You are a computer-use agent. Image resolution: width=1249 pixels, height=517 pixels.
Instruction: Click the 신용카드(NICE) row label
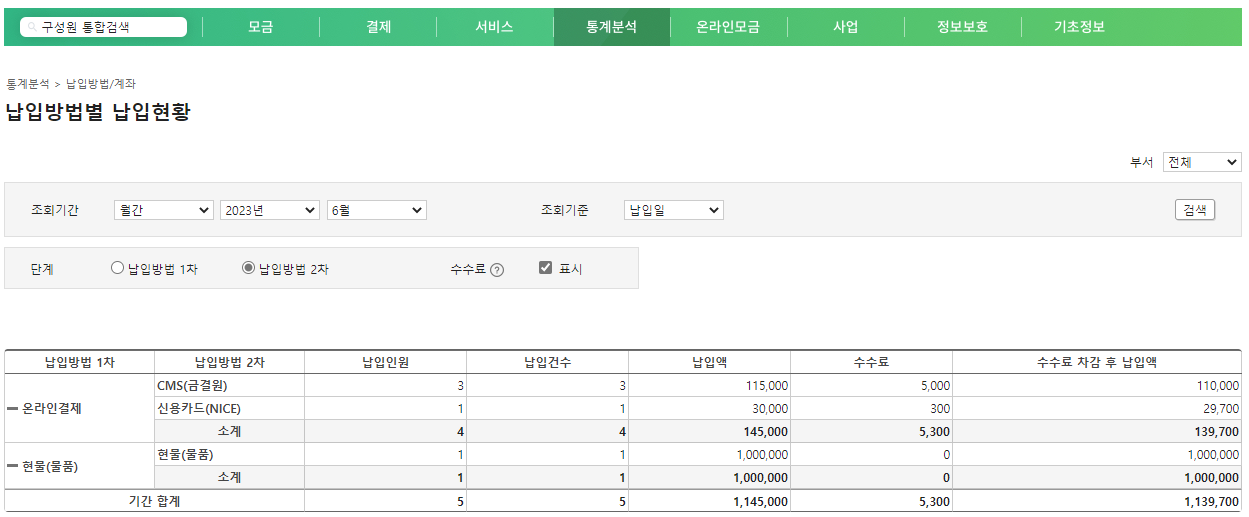click(x=199, y=408)
